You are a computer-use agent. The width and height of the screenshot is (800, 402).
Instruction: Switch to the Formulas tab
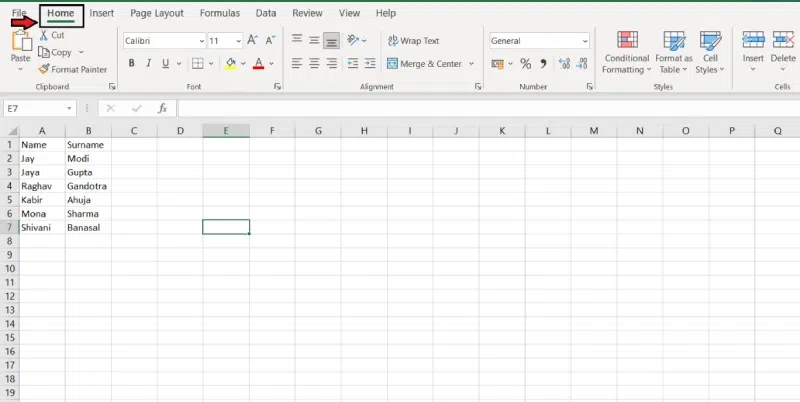click(x=219, y=13)
